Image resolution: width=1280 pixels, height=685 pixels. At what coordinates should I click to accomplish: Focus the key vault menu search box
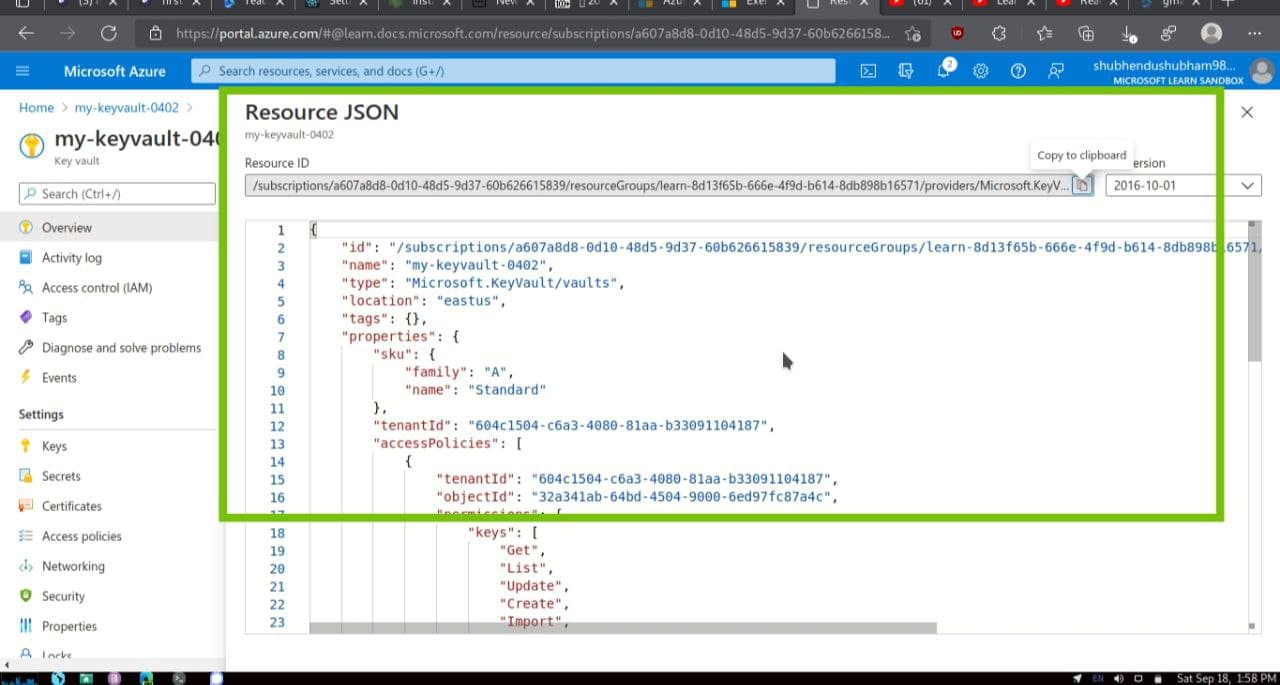pyautogui.click(x=117, y=193)
